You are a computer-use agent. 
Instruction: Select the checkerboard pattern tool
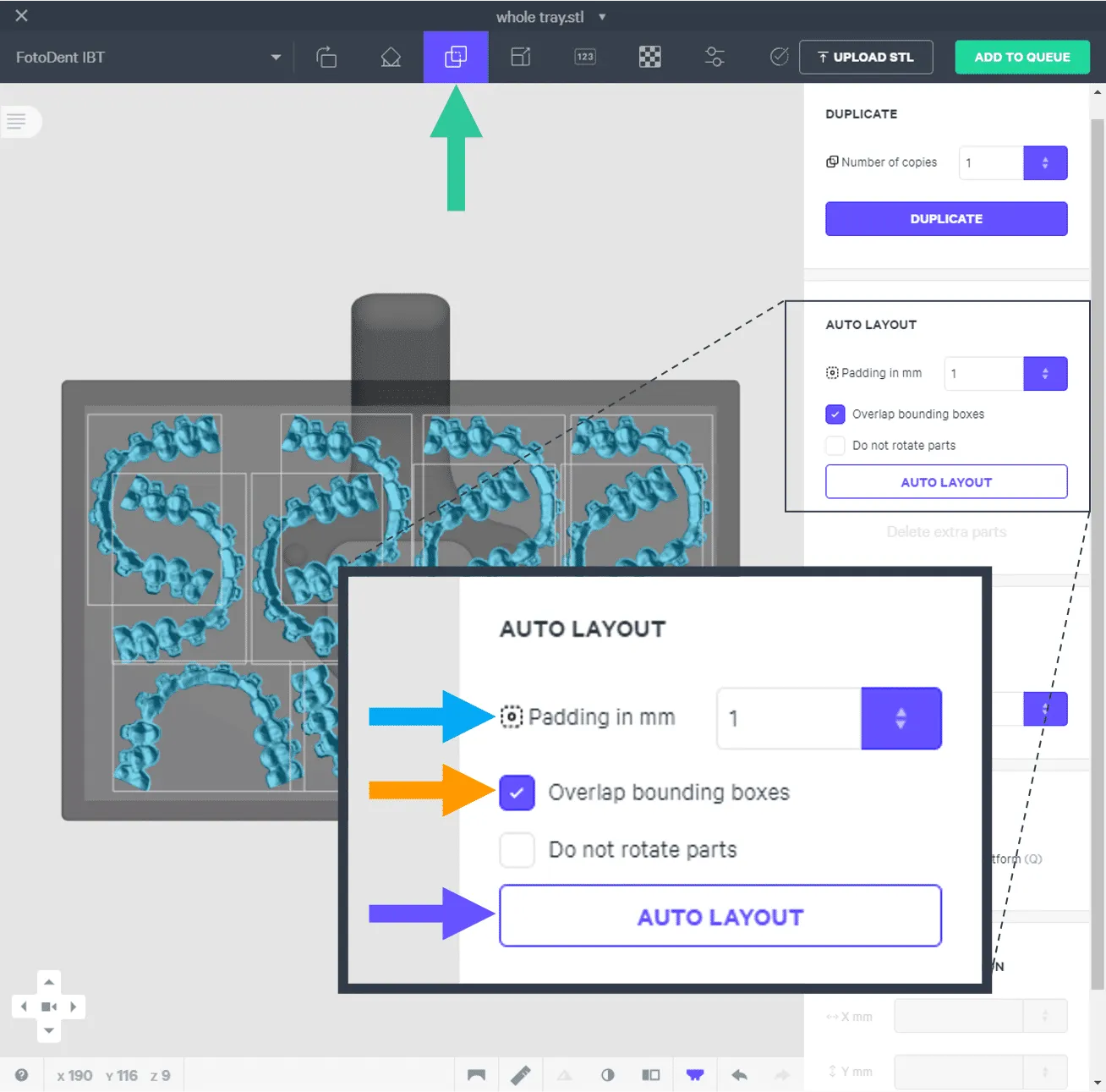(650, 57)
